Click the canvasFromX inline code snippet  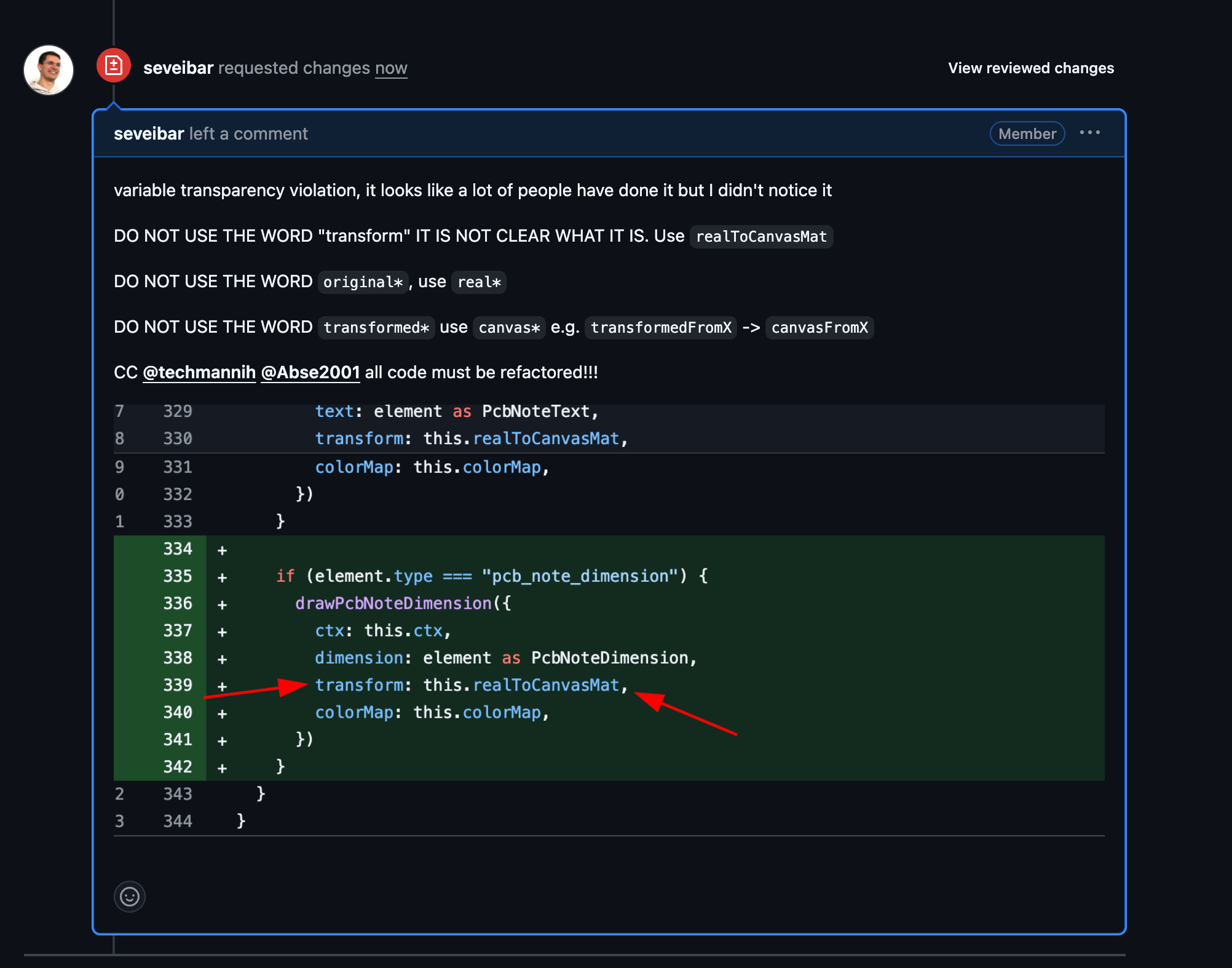[819, 328]
